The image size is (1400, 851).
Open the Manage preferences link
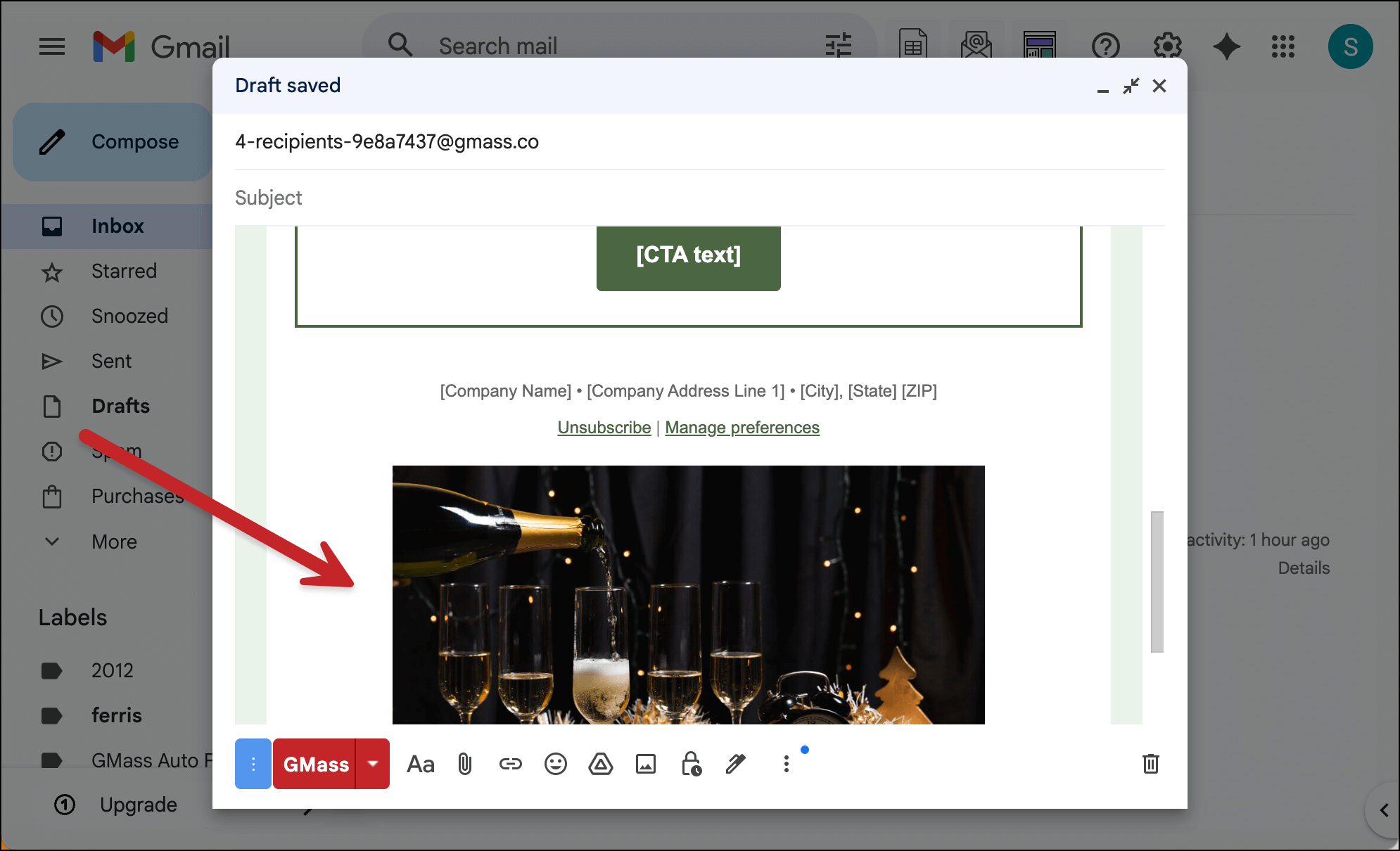point(742,428)
